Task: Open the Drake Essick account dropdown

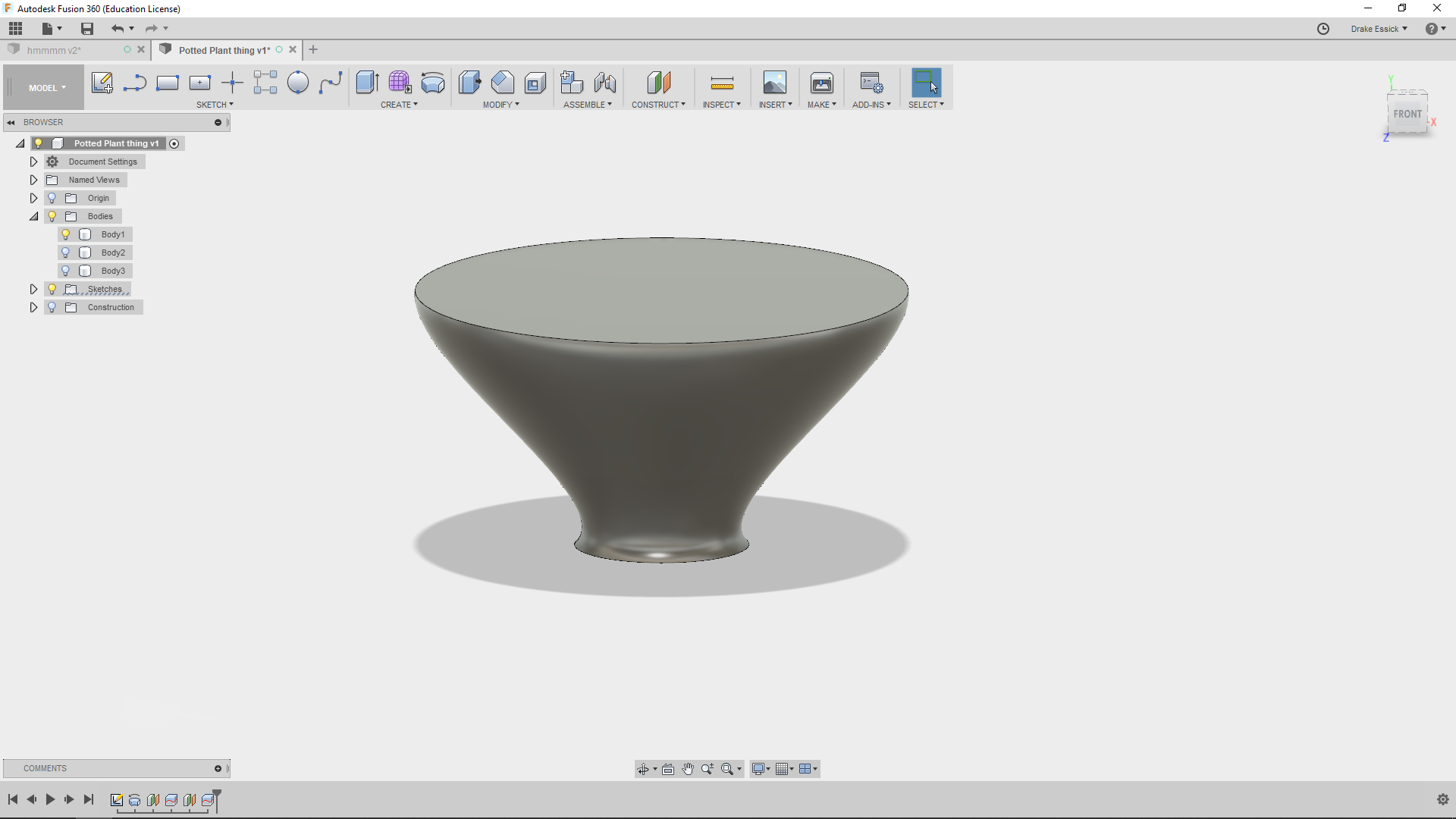Action: tap(1379, 29)
